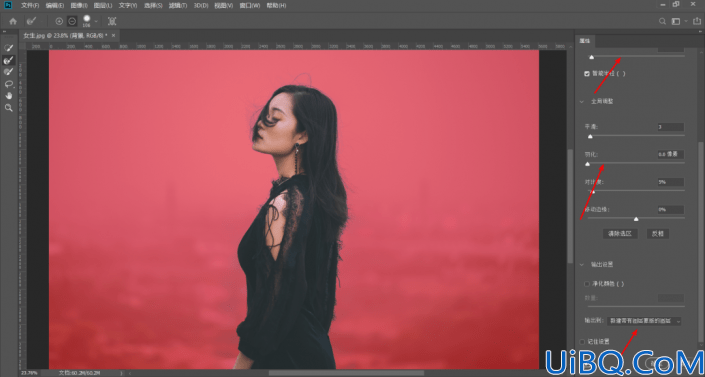Image resolution: width=705 pixels, height=377 pixels.
Task: Click the 羽化 (Feather) slider handle
Action: coord(587,164)
